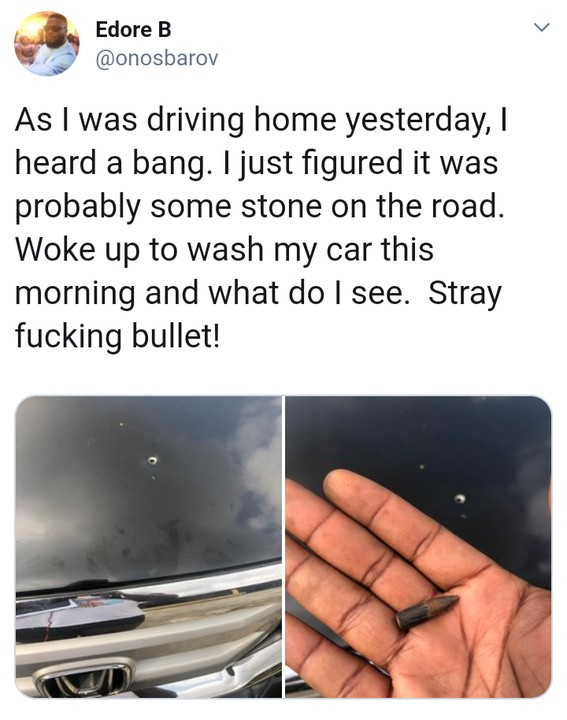Open Edore B's profile avatar
This screenshot has width=567, height=720.
(47, 44)
